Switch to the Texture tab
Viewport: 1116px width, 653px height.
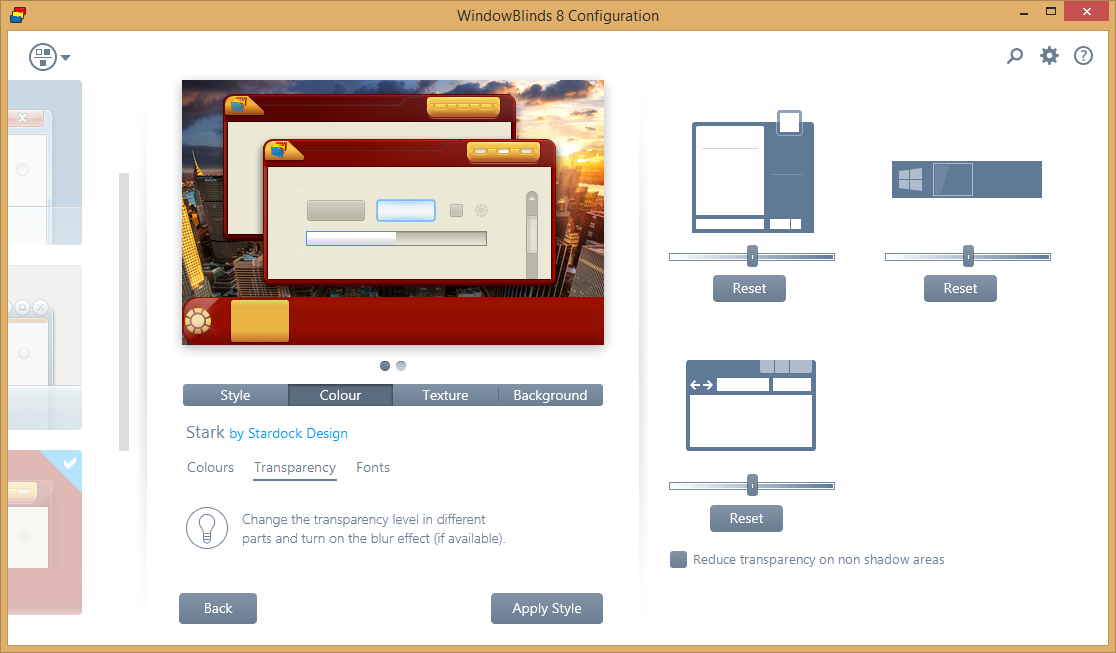click(x=446, y=395)
